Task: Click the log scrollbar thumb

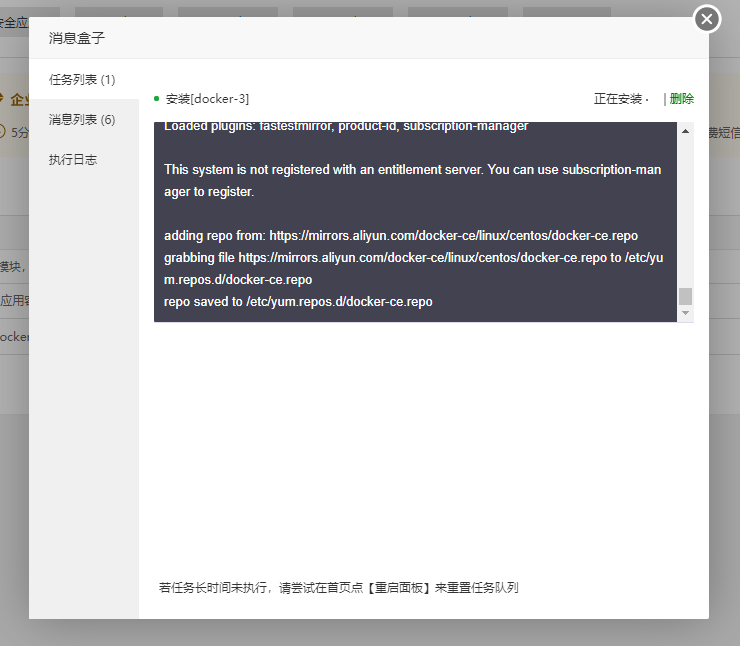Action: tap(685, 296)
